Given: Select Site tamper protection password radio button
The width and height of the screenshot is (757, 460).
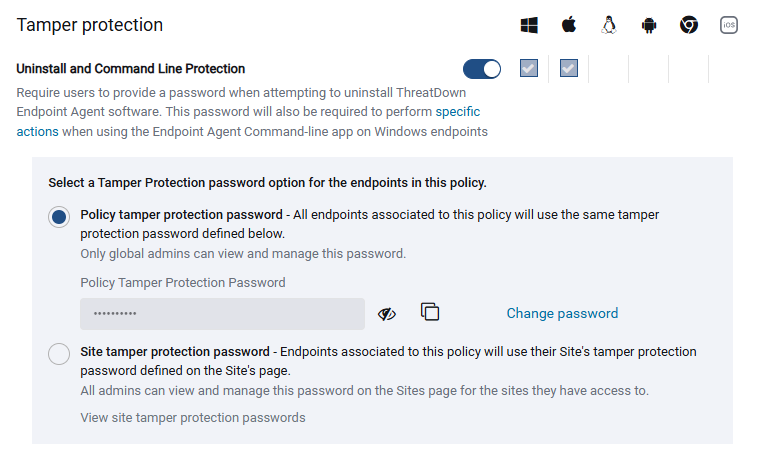Looking at the screenshot, I should click(x=59, y=354).
